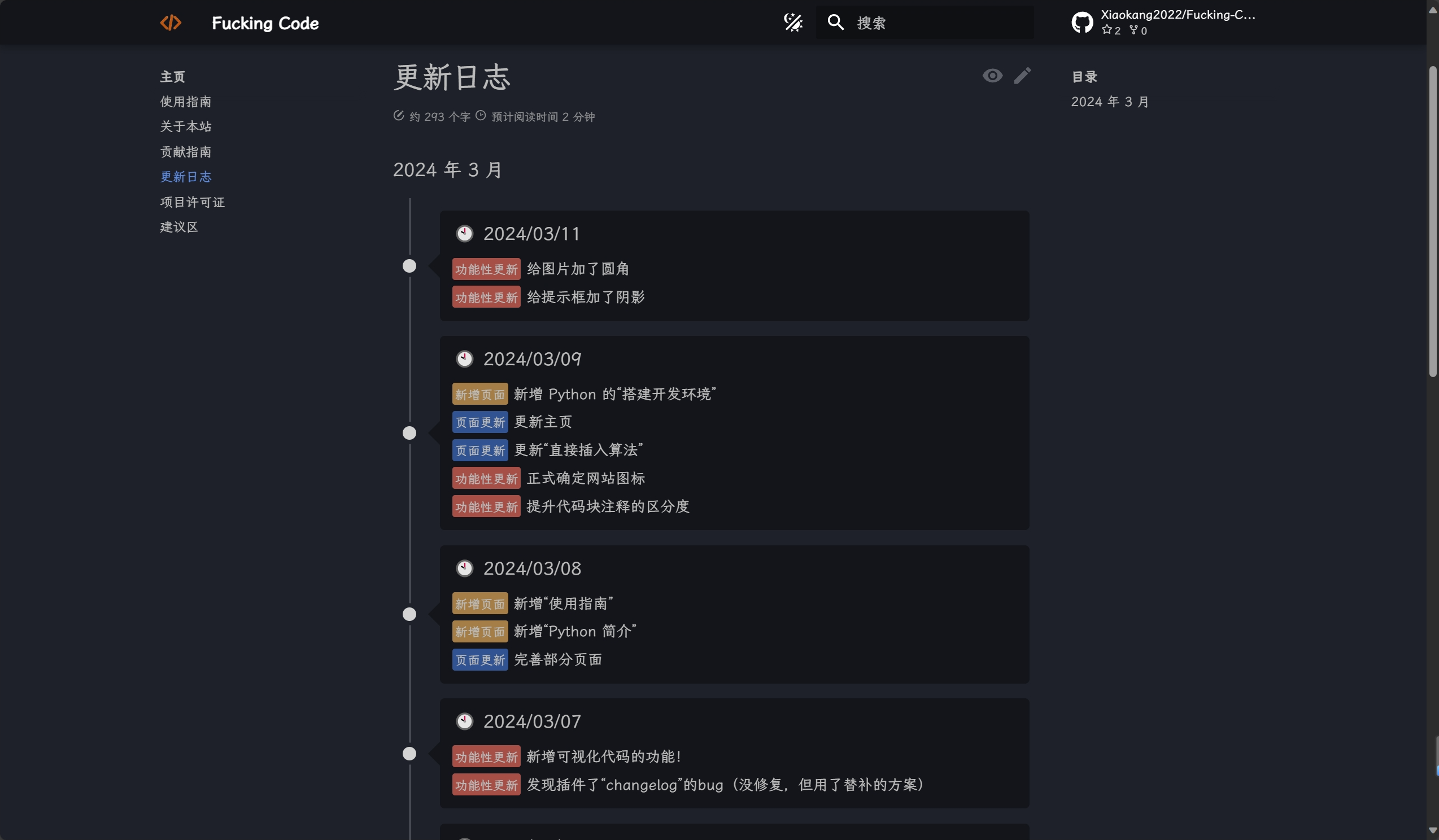Viewport: 1439px width, 840px height.
Task: Click the scrollbar down arrow
Action: [1432, 831]
